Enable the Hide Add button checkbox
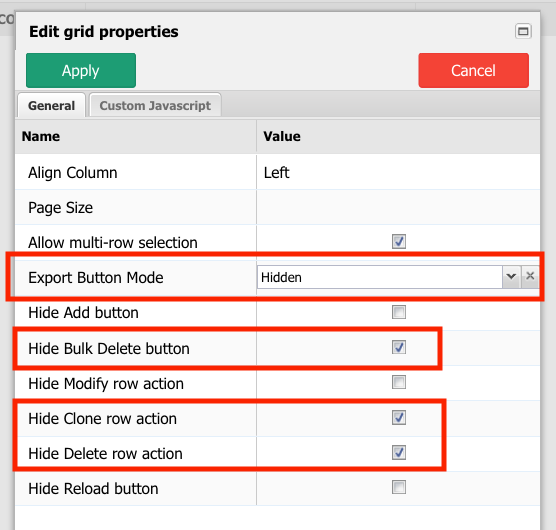556x530 pixels. pos(399,312)
